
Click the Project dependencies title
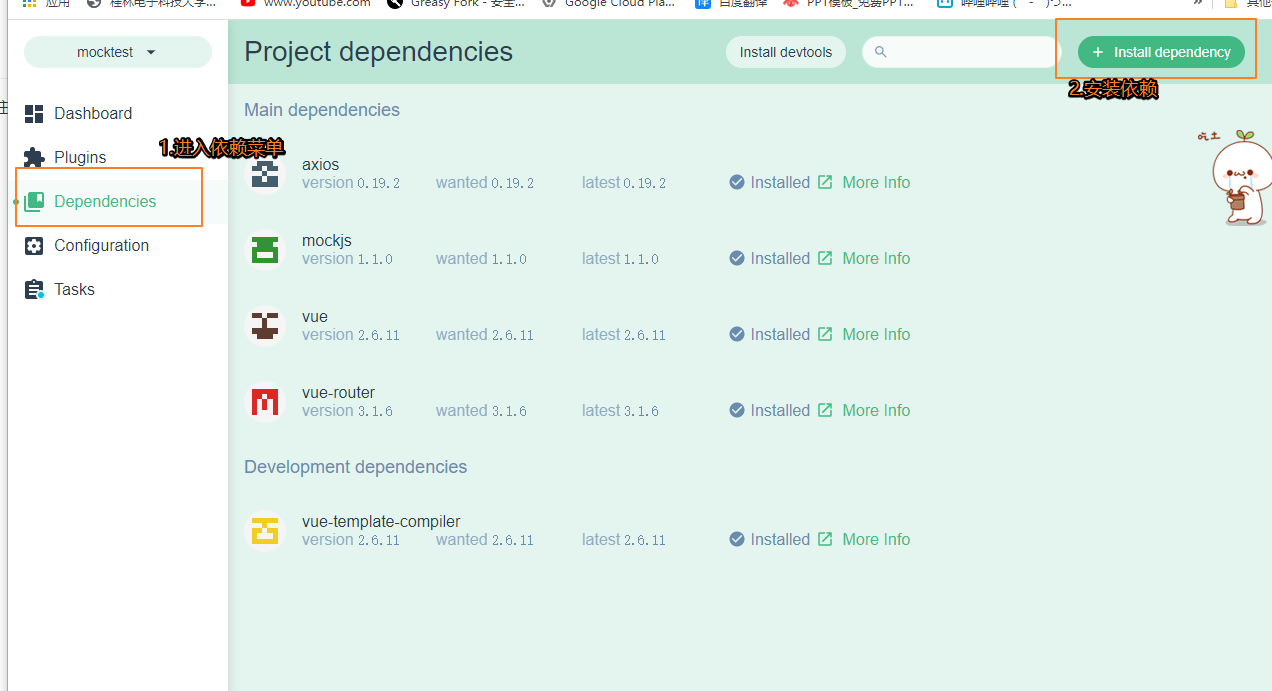pyautogui.click(x=378, y=52)
